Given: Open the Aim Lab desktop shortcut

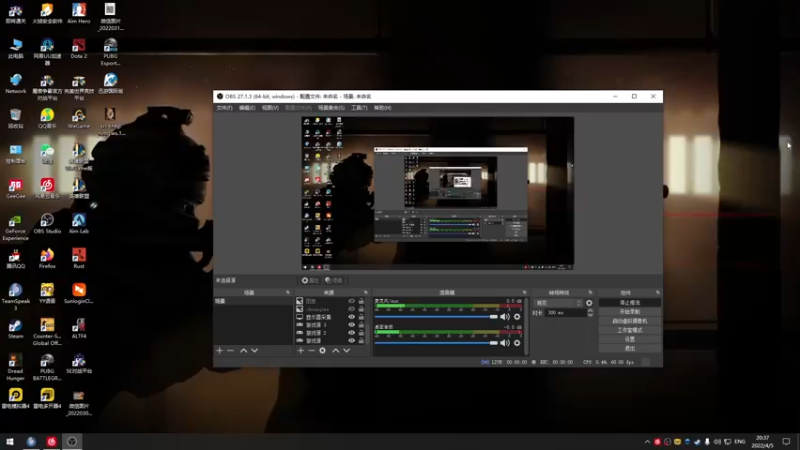Looking at the screenshot, I should click(79, 224).
